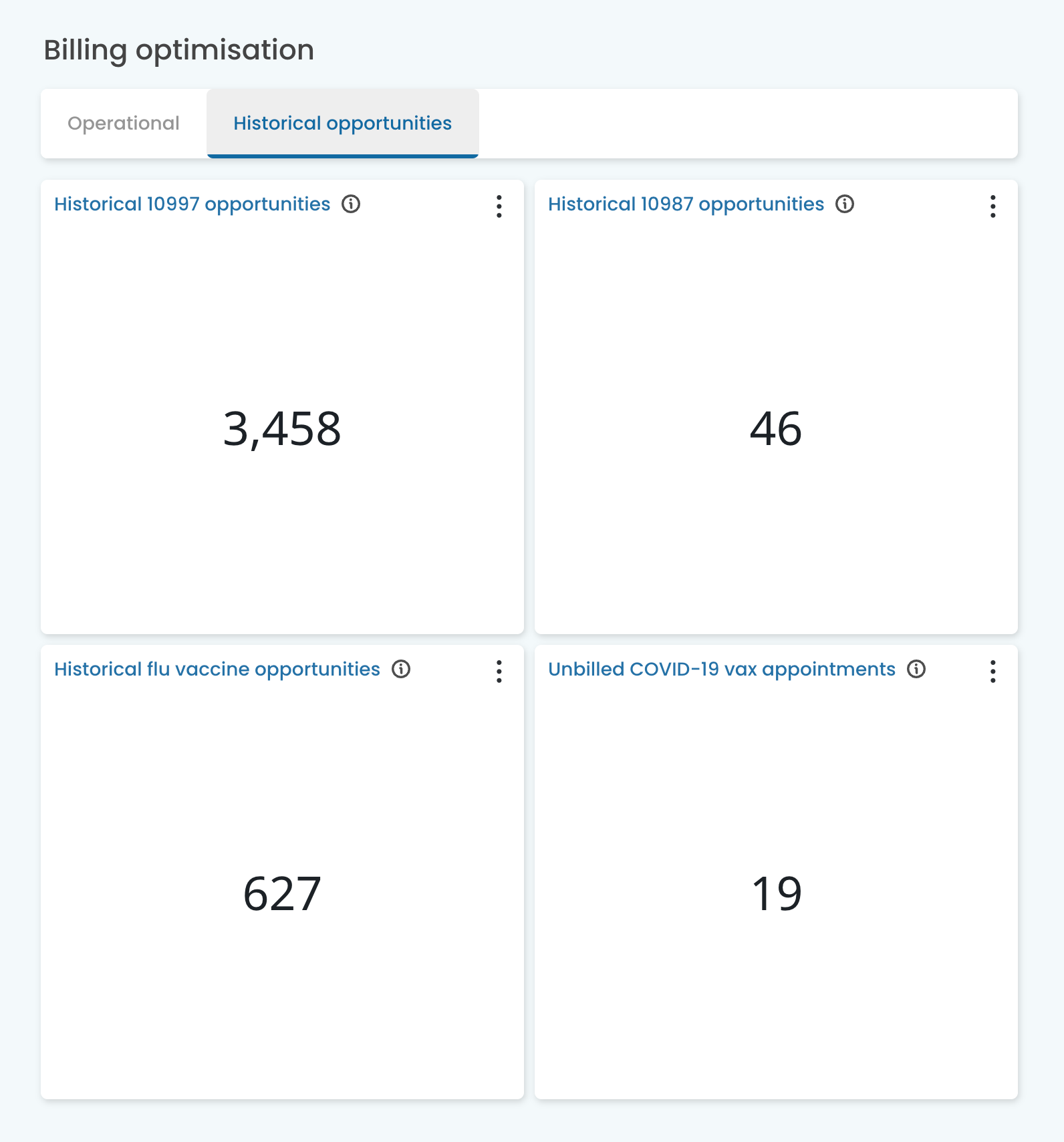This screenshot has width=1064, height=1142.
Task: Click the 3,458 value on 10997 card
Action: pos(282,428)
